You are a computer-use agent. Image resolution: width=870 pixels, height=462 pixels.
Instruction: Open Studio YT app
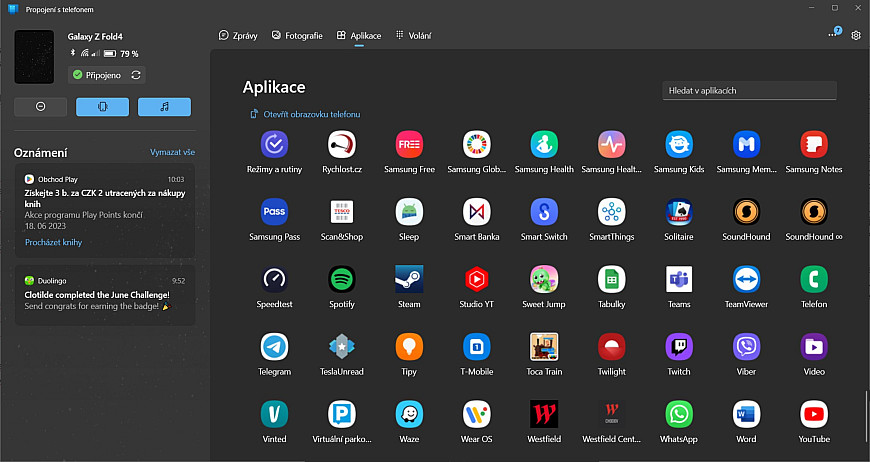coord(477,280)
